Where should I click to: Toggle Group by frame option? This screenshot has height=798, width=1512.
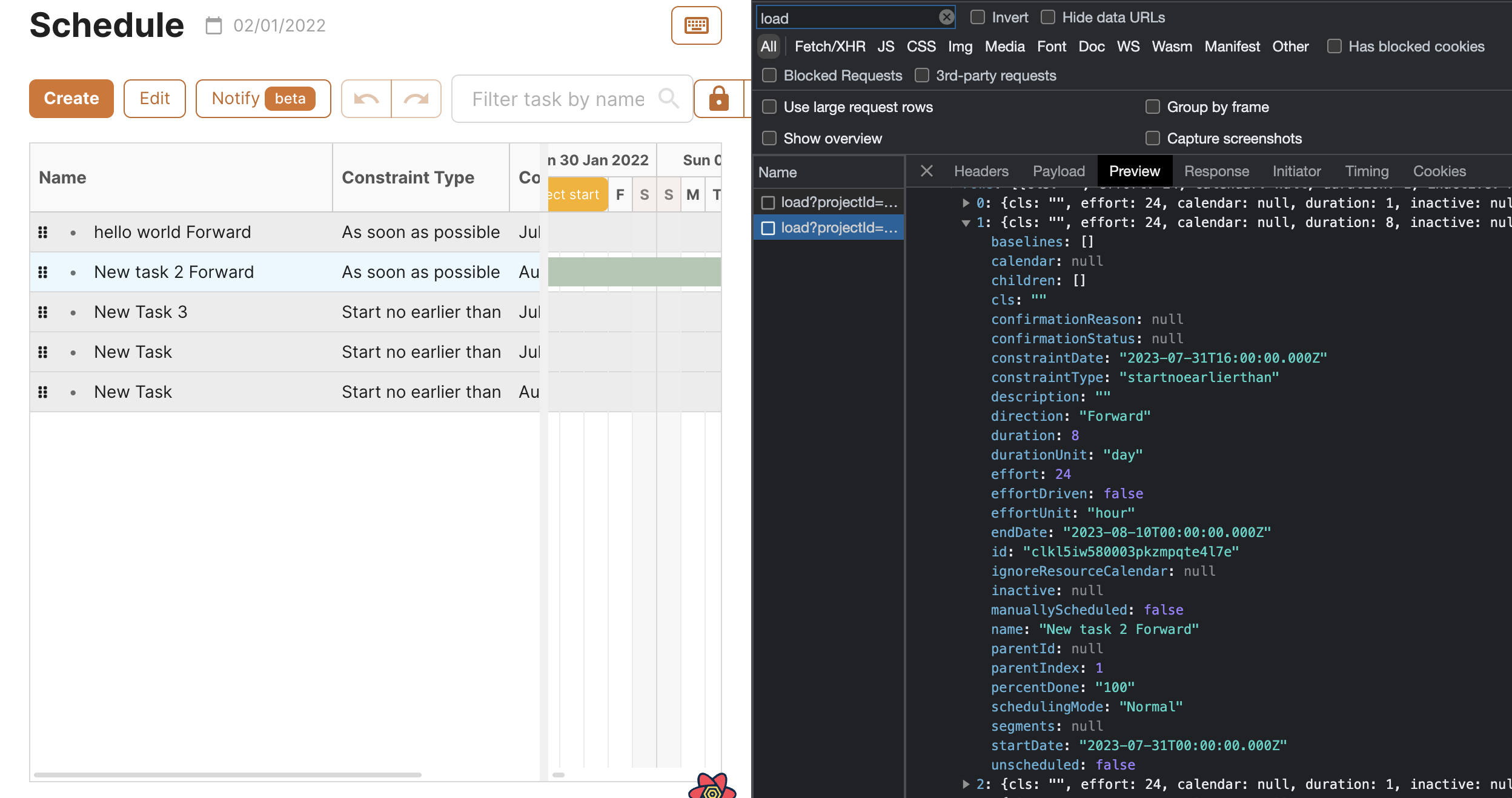(x=1152, y=107)
